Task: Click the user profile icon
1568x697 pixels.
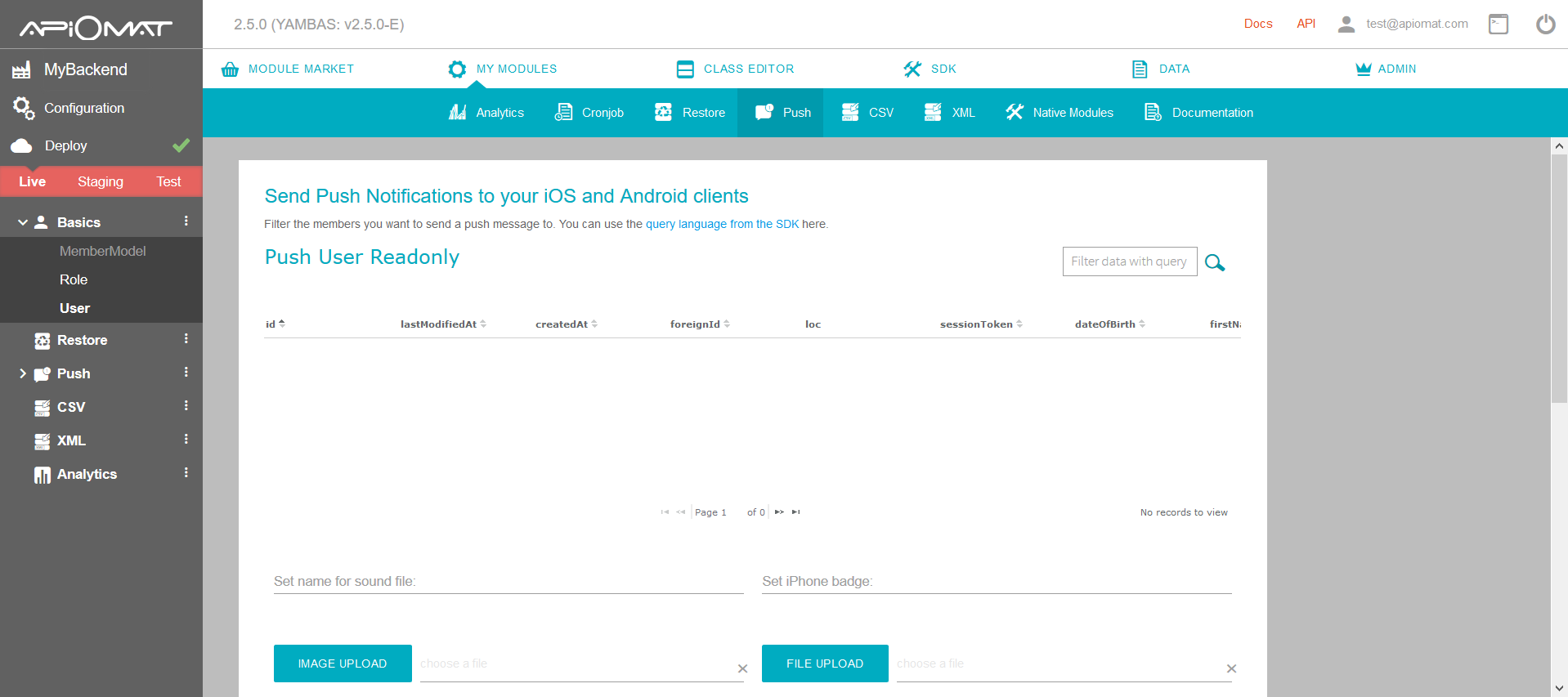Action: pos(1346,25)
